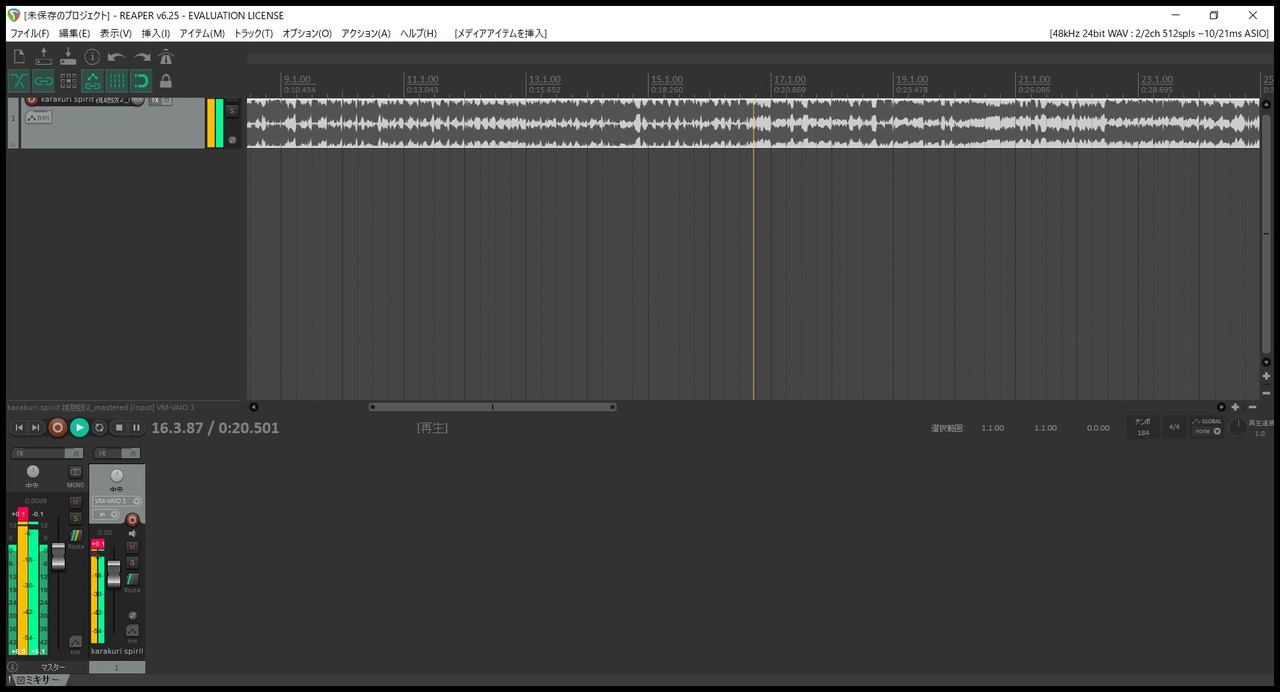The image size is (1280, 692).
Task: Click the transport record button
Action: 57,428
